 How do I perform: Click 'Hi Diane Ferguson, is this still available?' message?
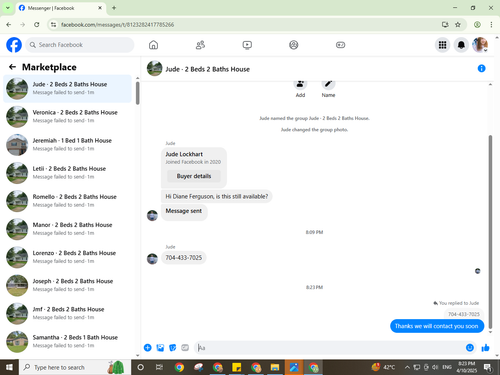point(217,196)
